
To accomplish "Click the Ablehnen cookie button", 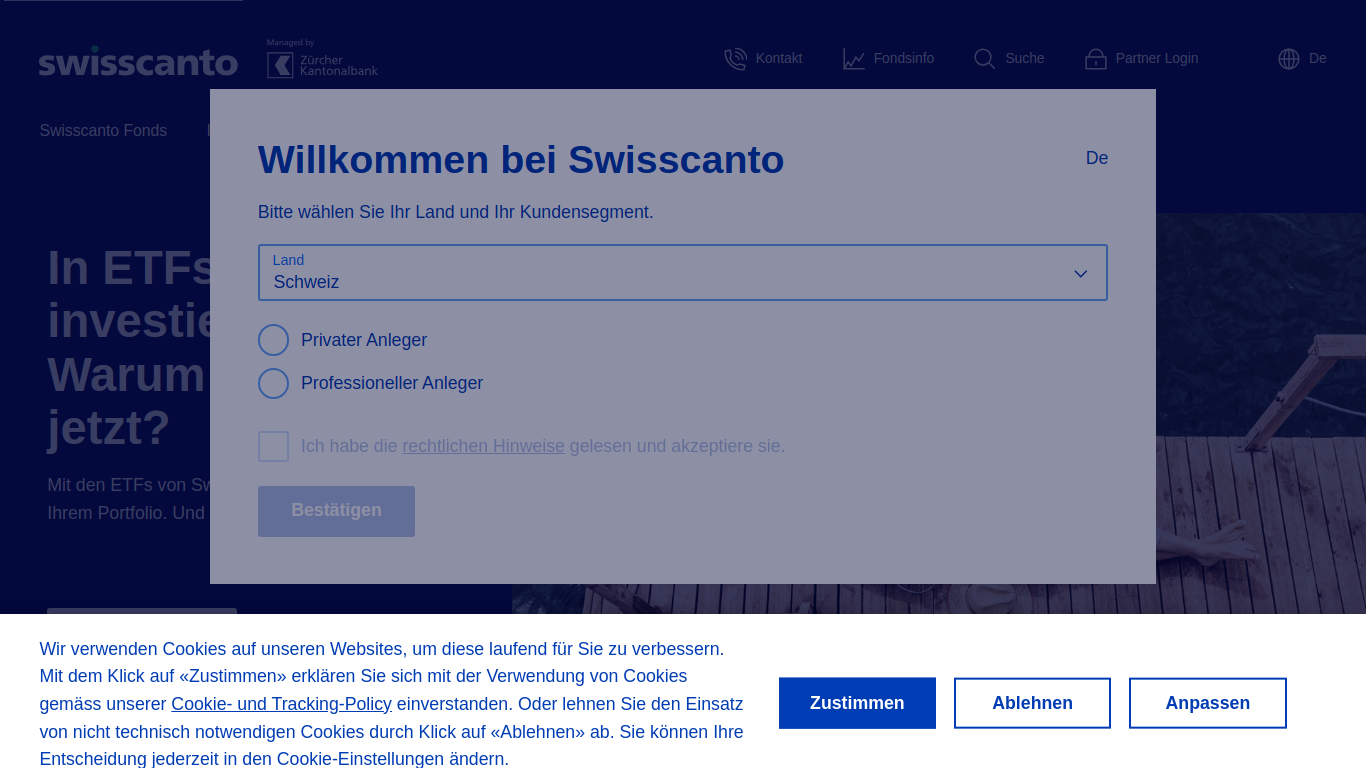I will click(x=1032, y=703).
